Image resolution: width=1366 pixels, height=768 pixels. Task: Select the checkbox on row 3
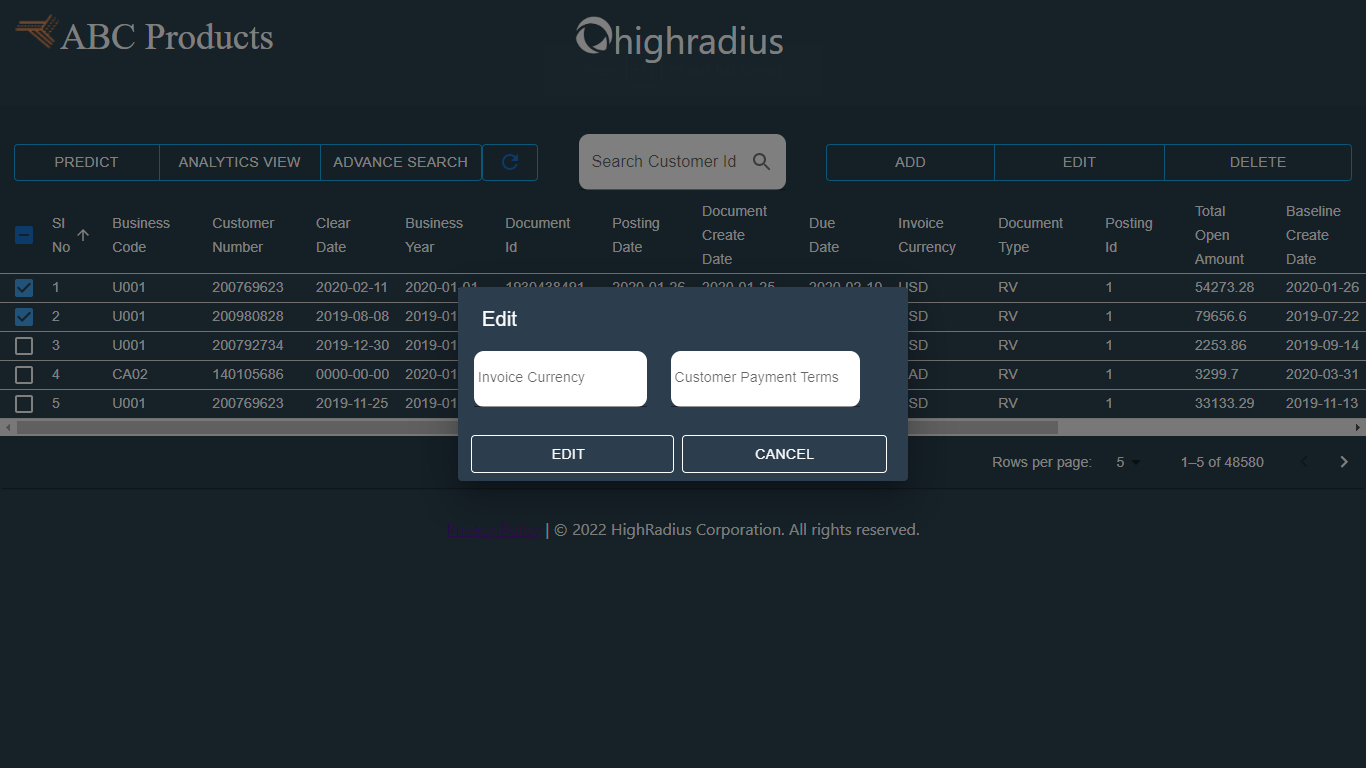24,345
